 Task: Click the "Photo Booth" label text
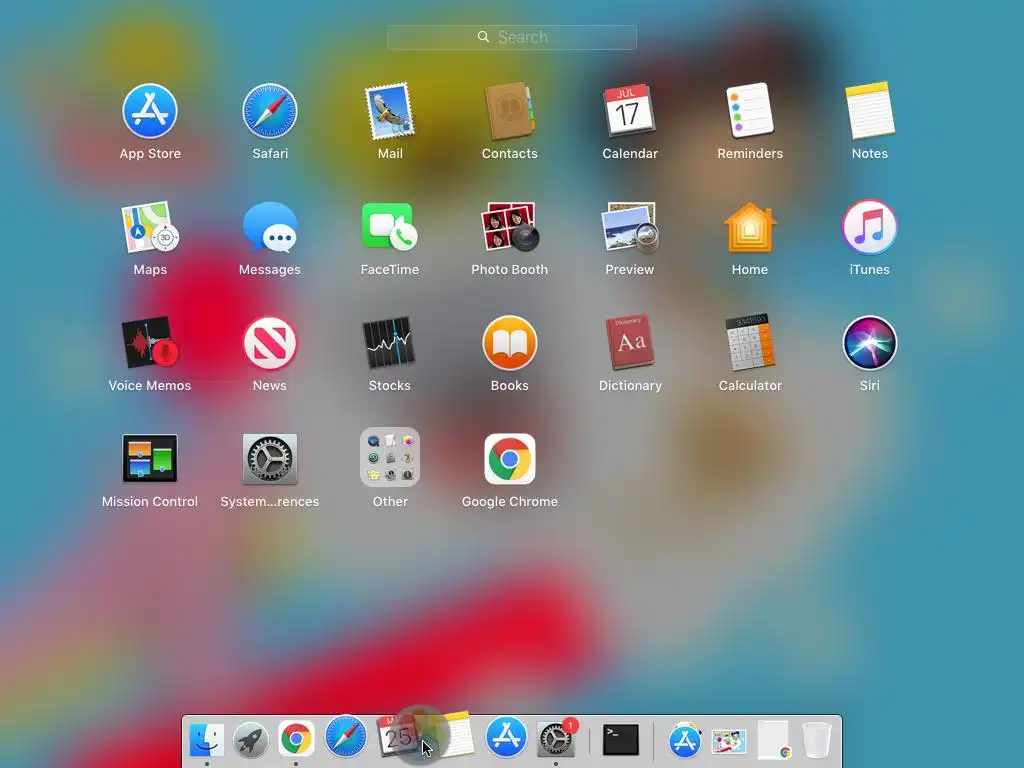click(x=509, y=269)
